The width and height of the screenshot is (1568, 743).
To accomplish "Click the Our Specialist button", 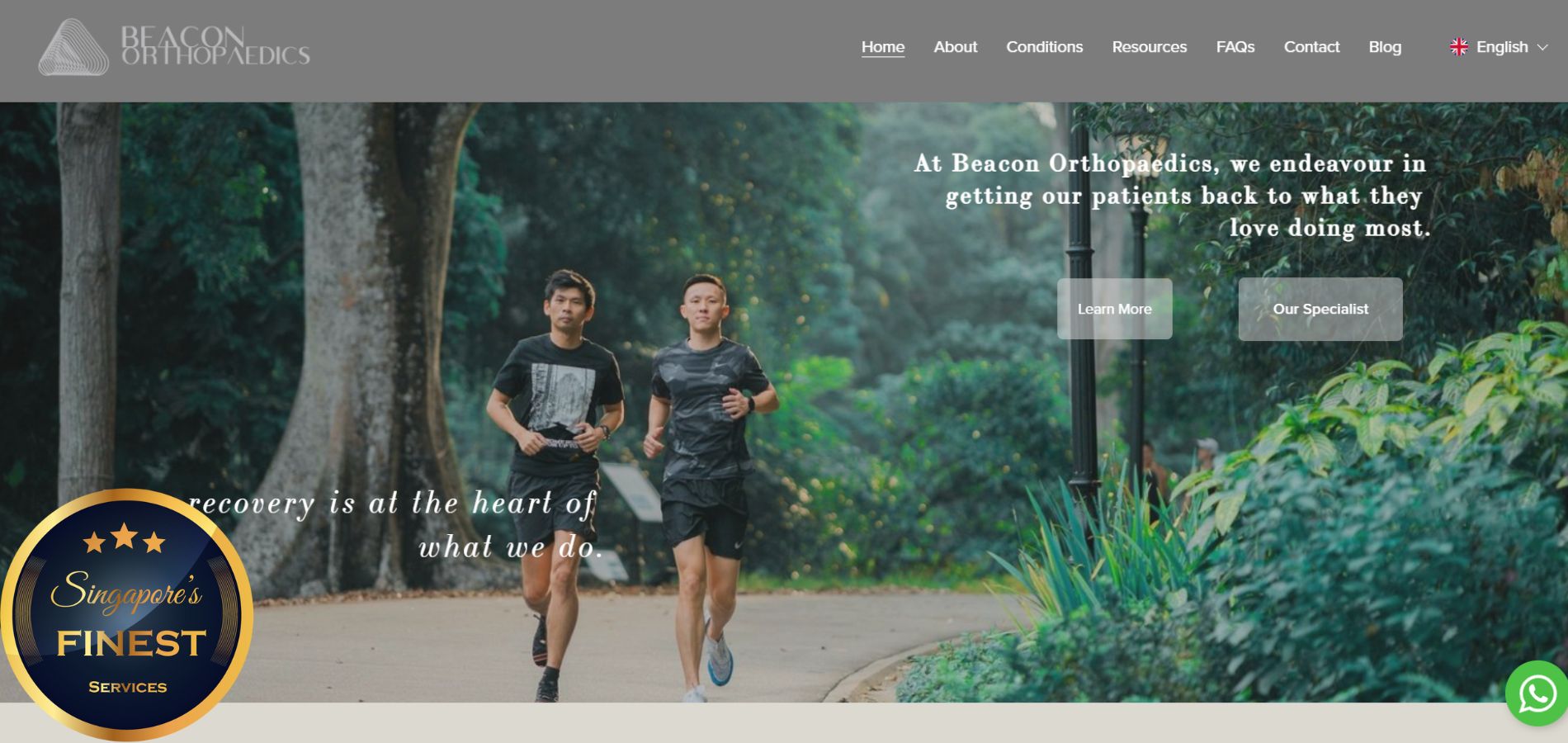I will pyautogui.click(x=1320, y=309).
